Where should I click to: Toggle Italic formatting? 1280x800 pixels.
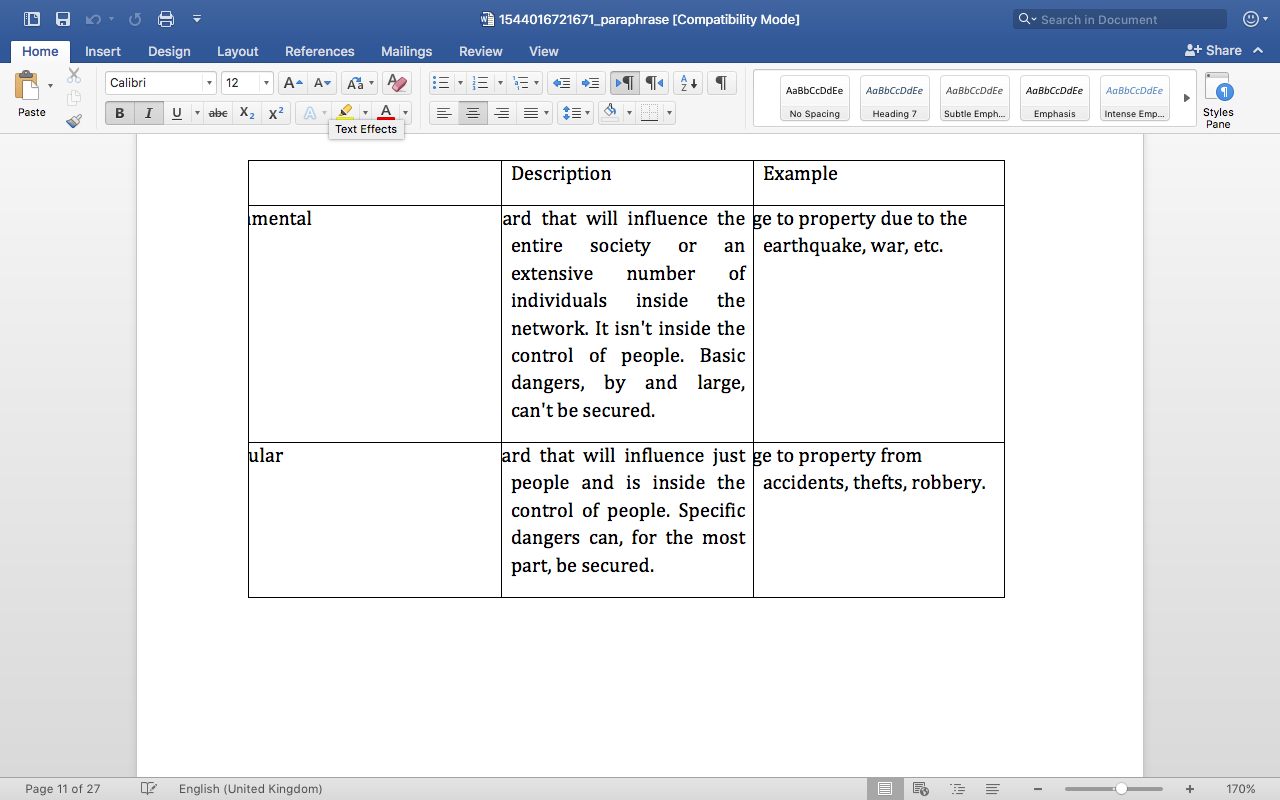(x=148, y=113)
